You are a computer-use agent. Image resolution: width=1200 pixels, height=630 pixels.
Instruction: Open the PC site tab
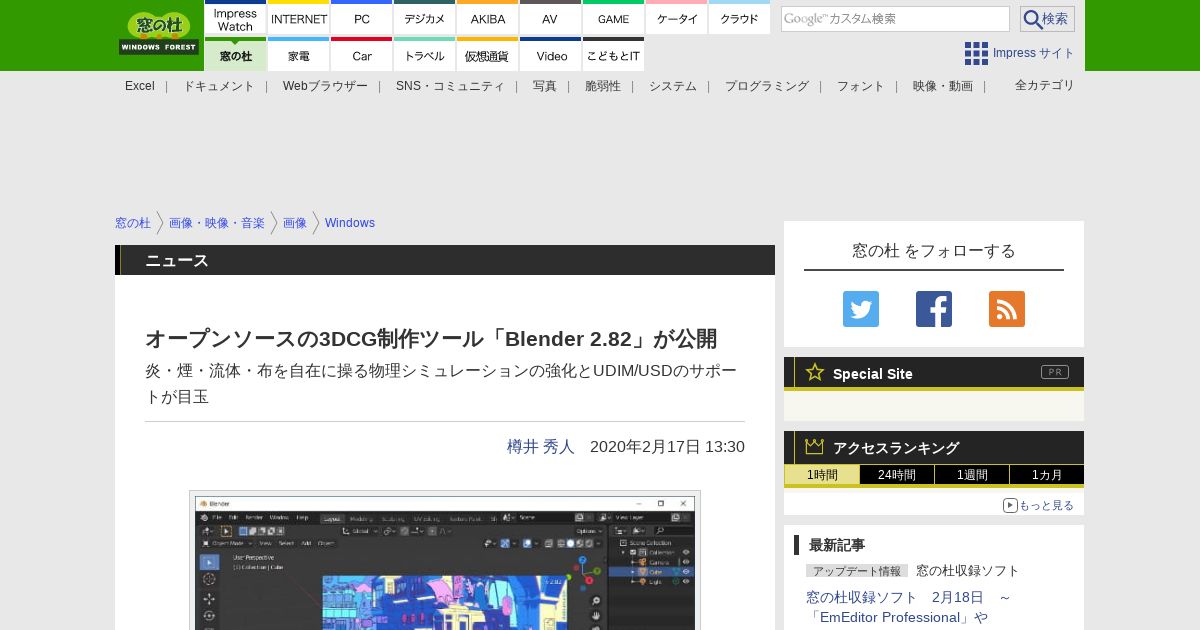pos(362,19)
